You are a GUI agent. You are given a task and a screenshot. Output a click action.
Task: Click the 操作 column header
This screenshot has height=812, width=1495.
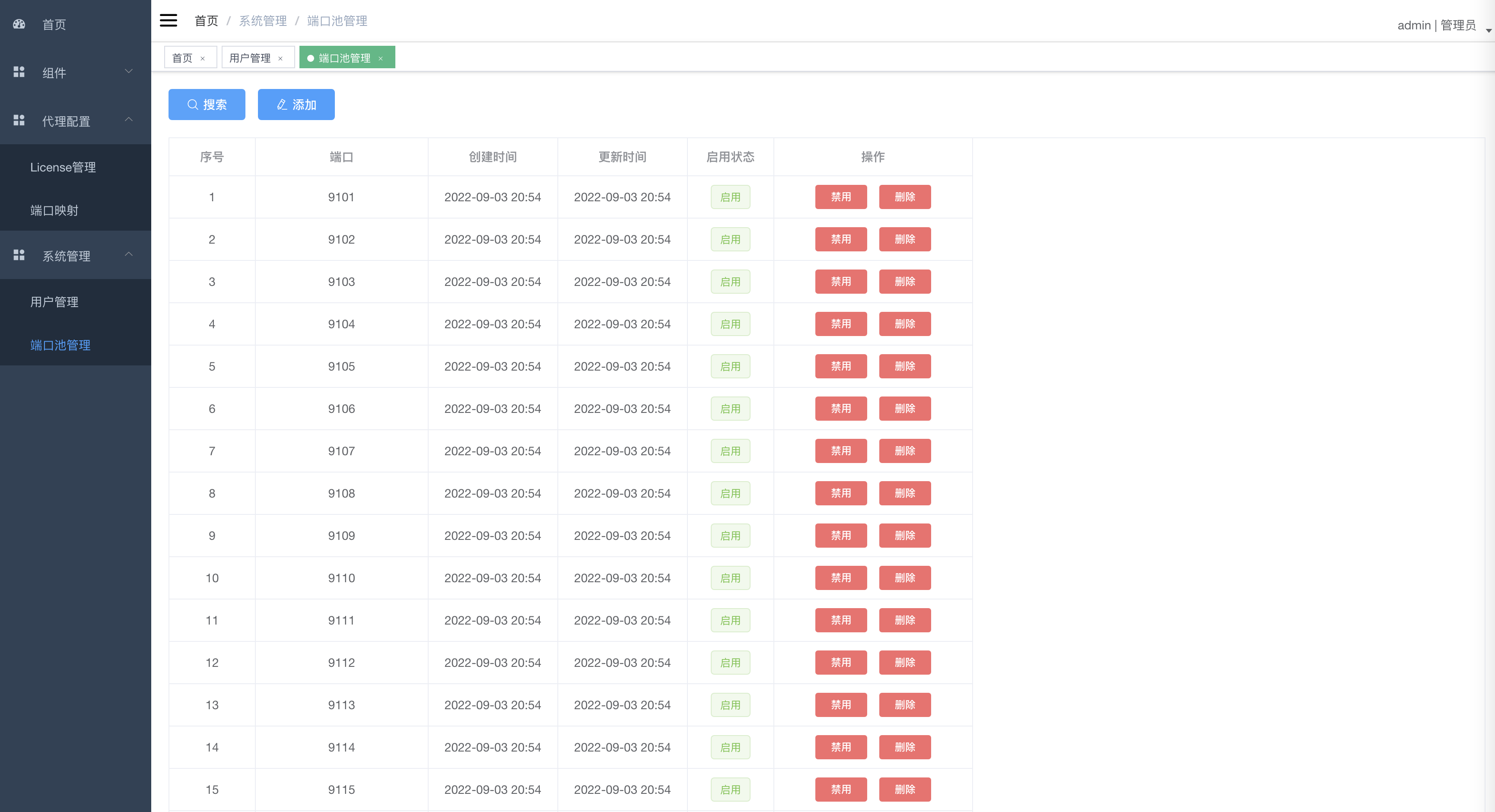pos(872,157)
